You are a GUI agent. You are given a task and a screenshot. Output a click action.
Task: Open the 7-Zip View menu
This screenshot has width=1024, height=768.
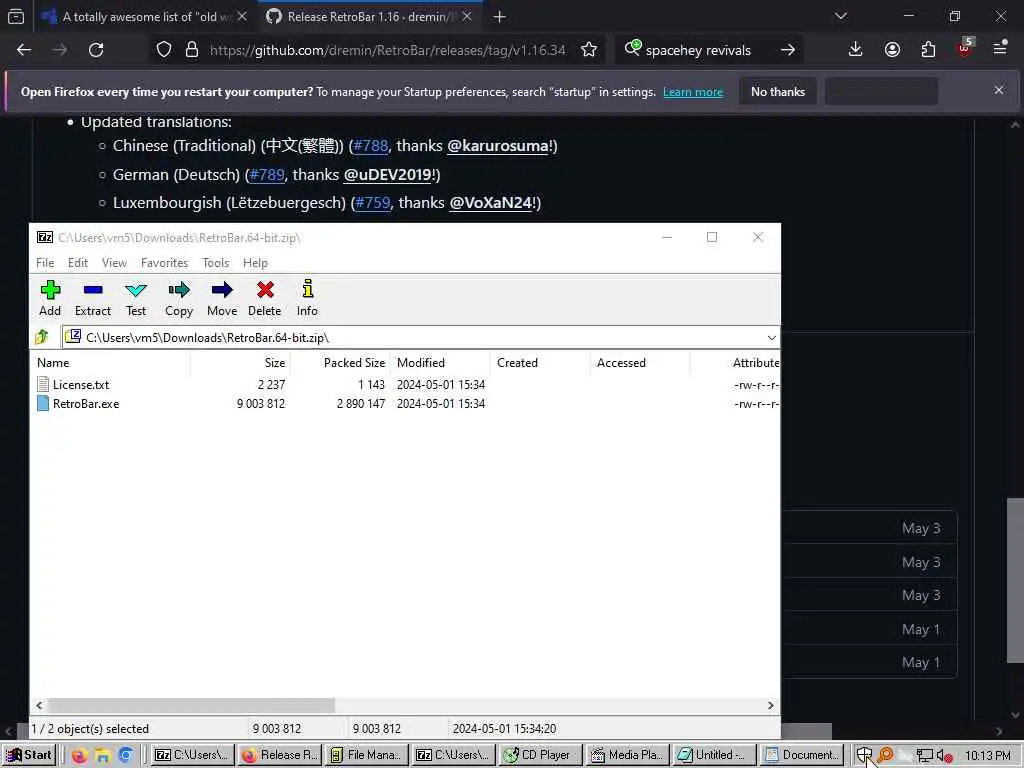pyautogui.click(x=114, y=263)
